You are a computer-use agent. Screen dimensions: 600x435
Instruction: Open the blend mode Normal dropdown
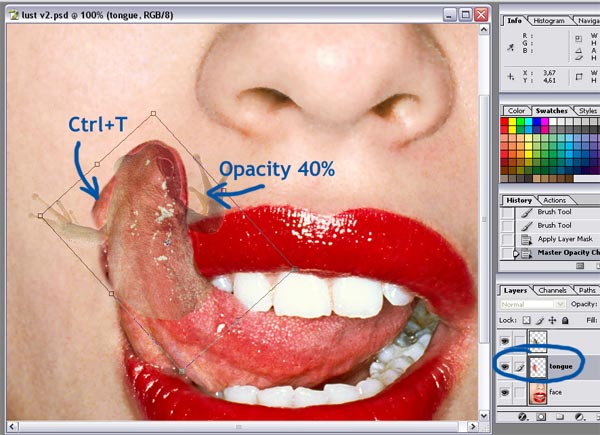point(530,304)
